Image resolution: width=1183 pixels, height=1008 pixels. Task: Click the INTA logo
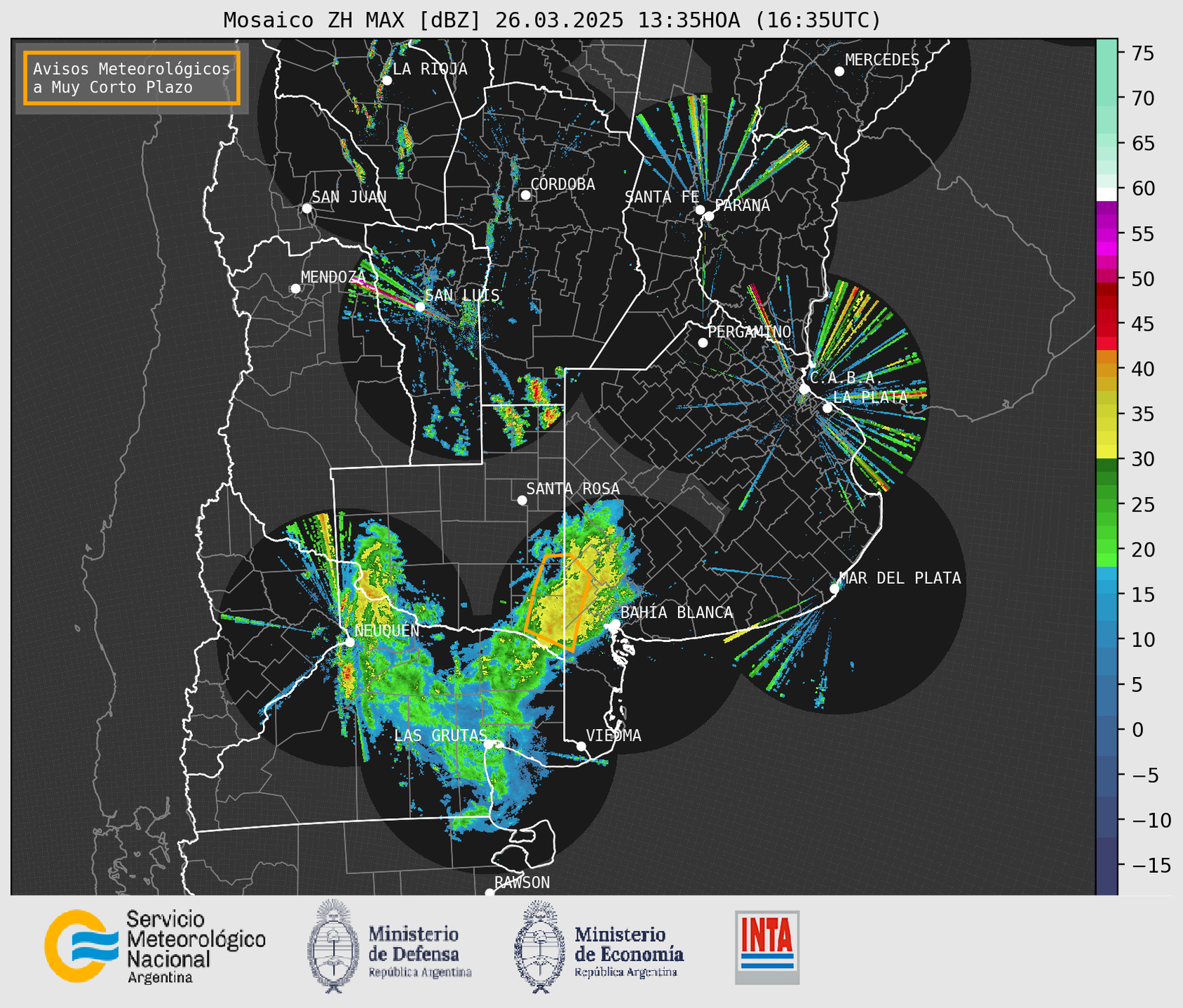tap(767, 947)
